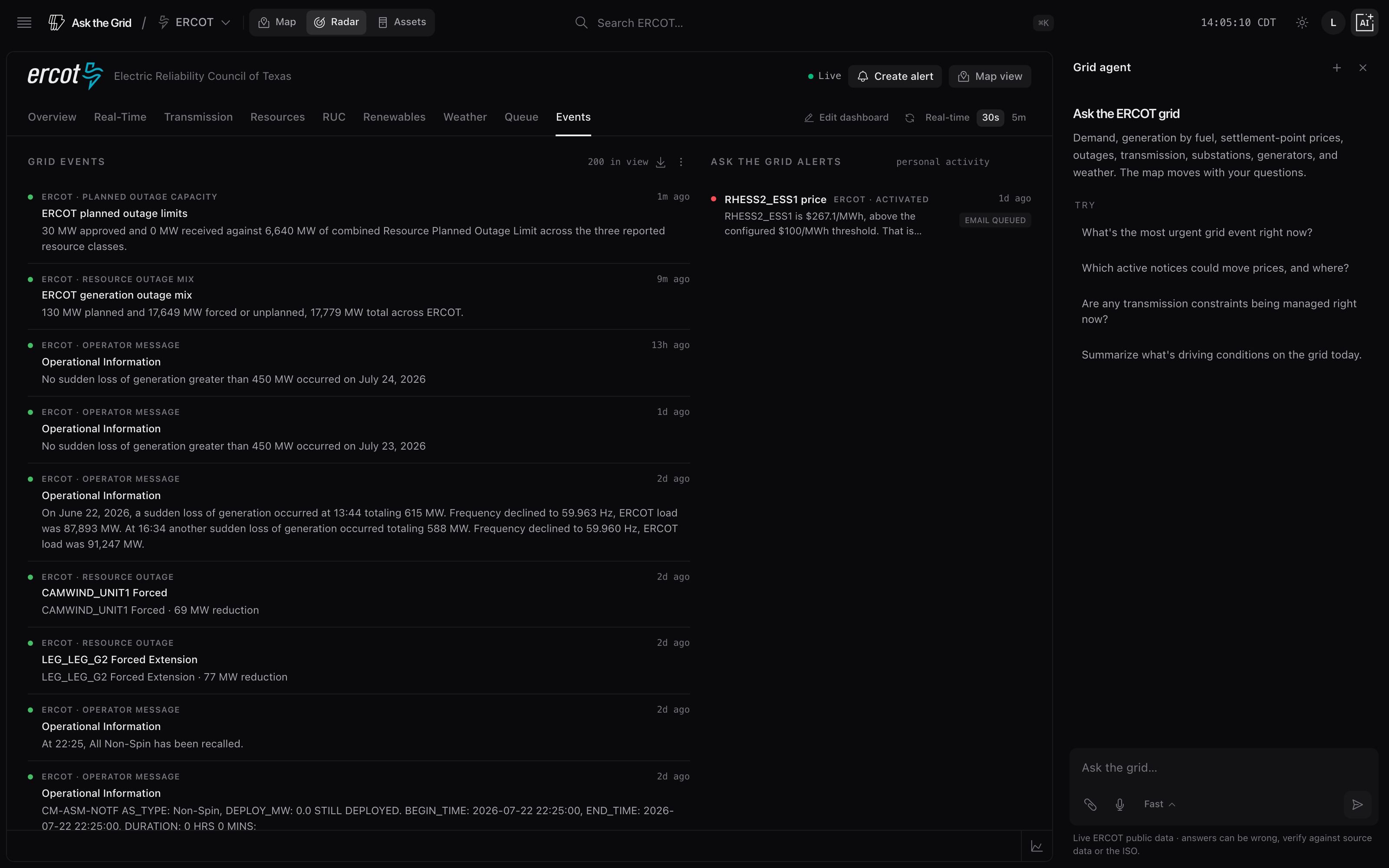Switch to Map view in top bar

[277, 23]
